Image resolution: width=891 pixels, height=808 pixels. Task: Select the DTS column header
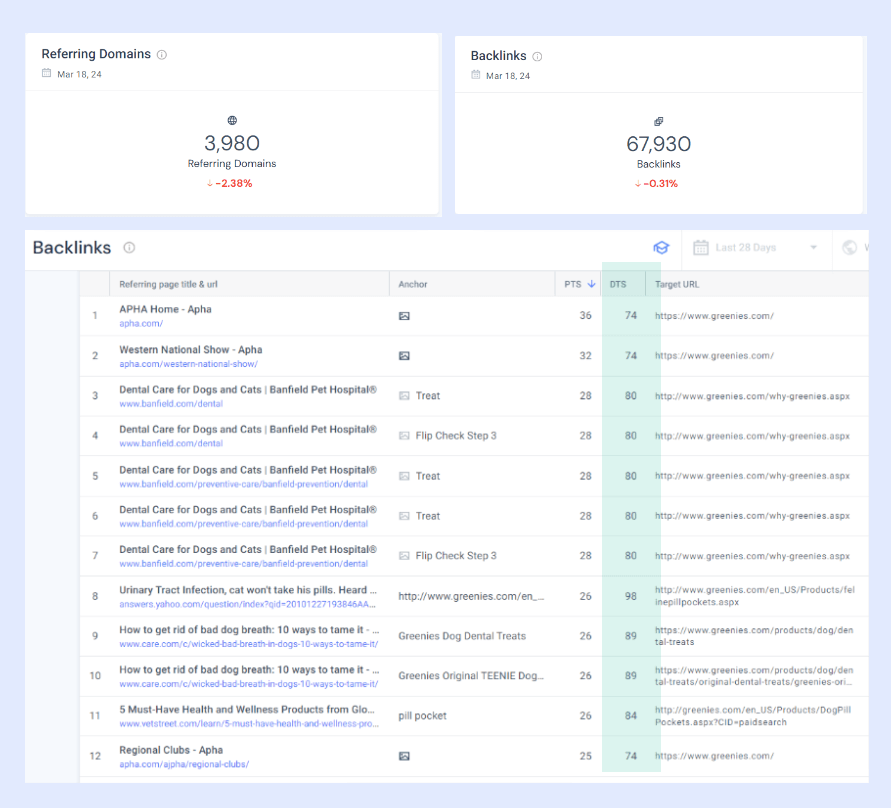pyautogui.click(x=618, y=284)
